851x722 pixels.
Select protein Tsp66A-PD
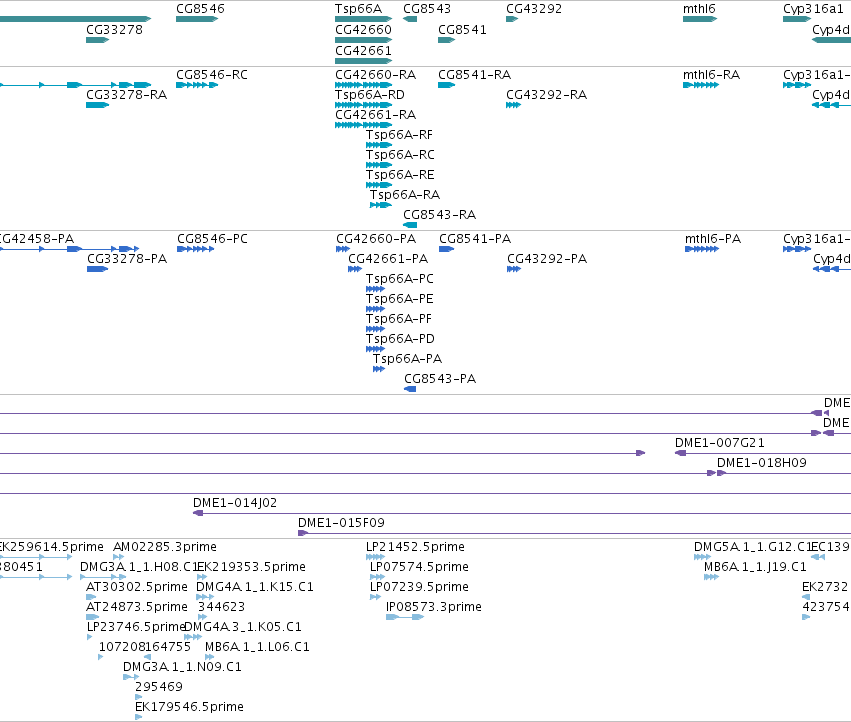(x=401, y=339)
